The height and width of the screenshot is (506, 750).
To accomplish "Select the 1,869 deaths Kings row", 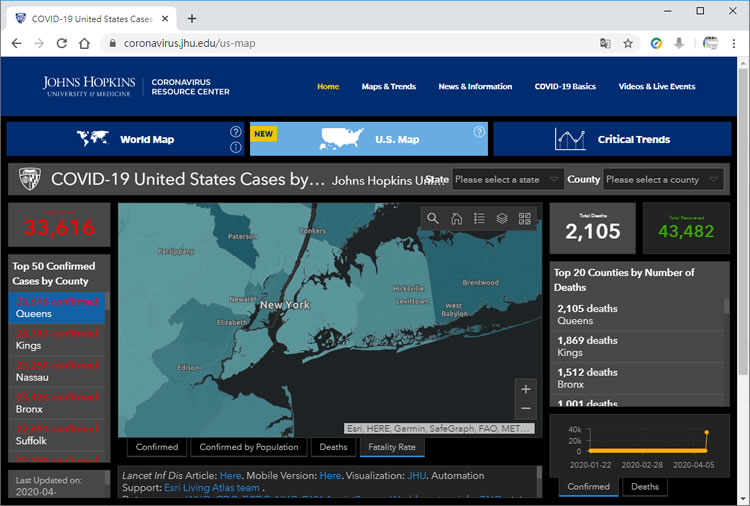I will point(639,346).
